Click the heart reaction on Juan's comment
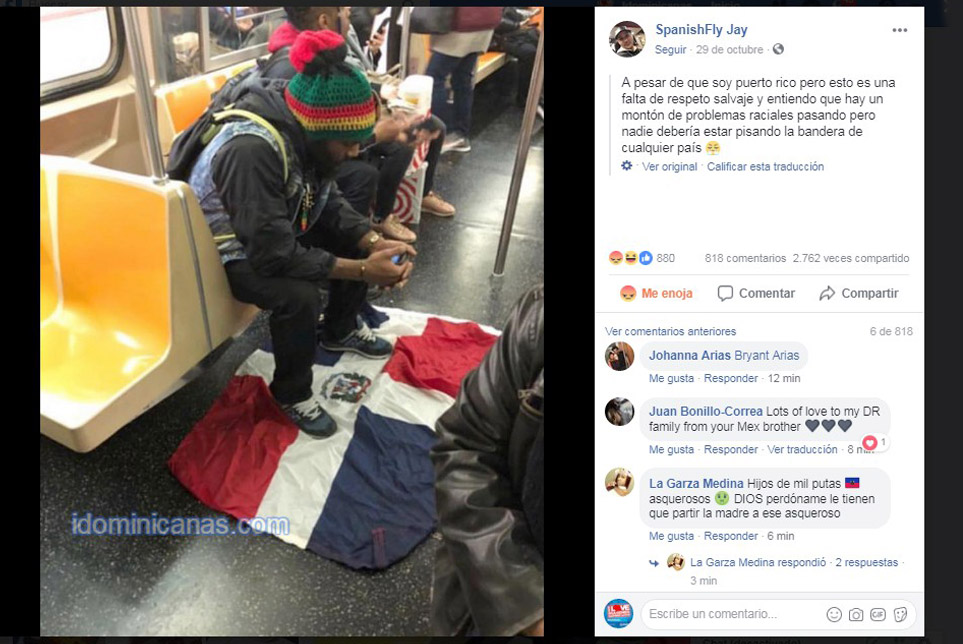Viewport: 963px width, 644px height. 870,442
